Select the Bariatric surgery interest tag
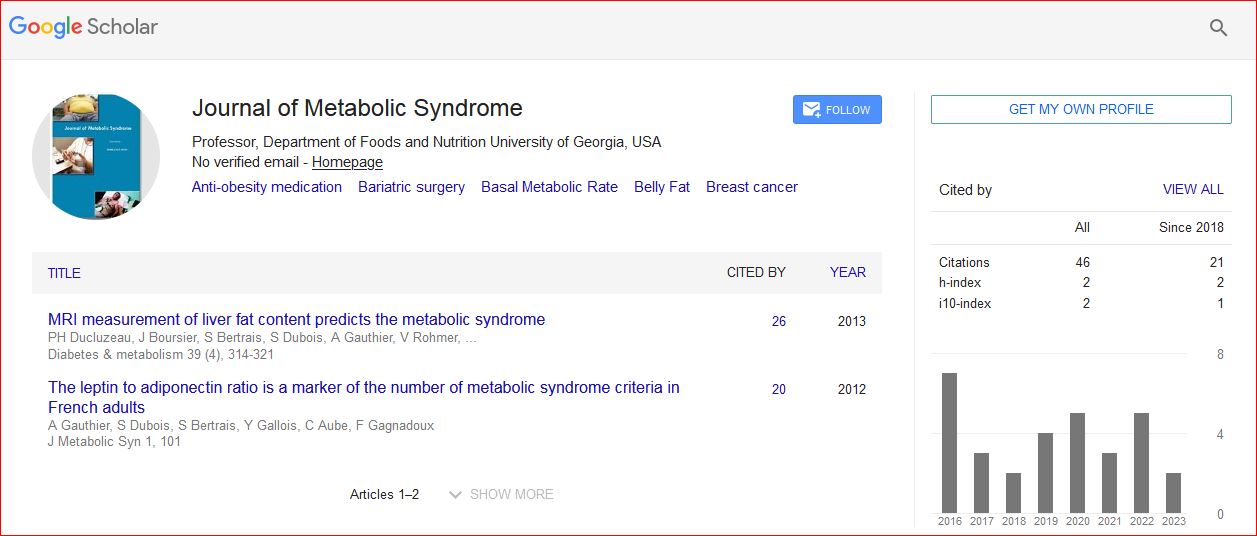The width and height of the screenshot is (1257, 536). click(x=411, y=187)
